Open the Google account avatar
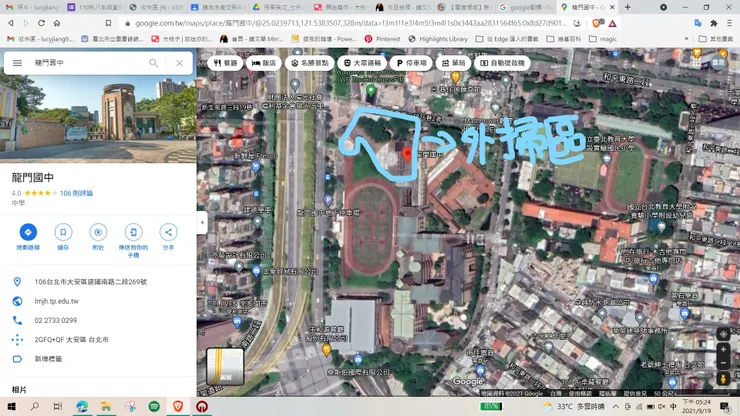The height and width of the screenshot is (416, 740). pyautogui.click(x=718, y=62)
